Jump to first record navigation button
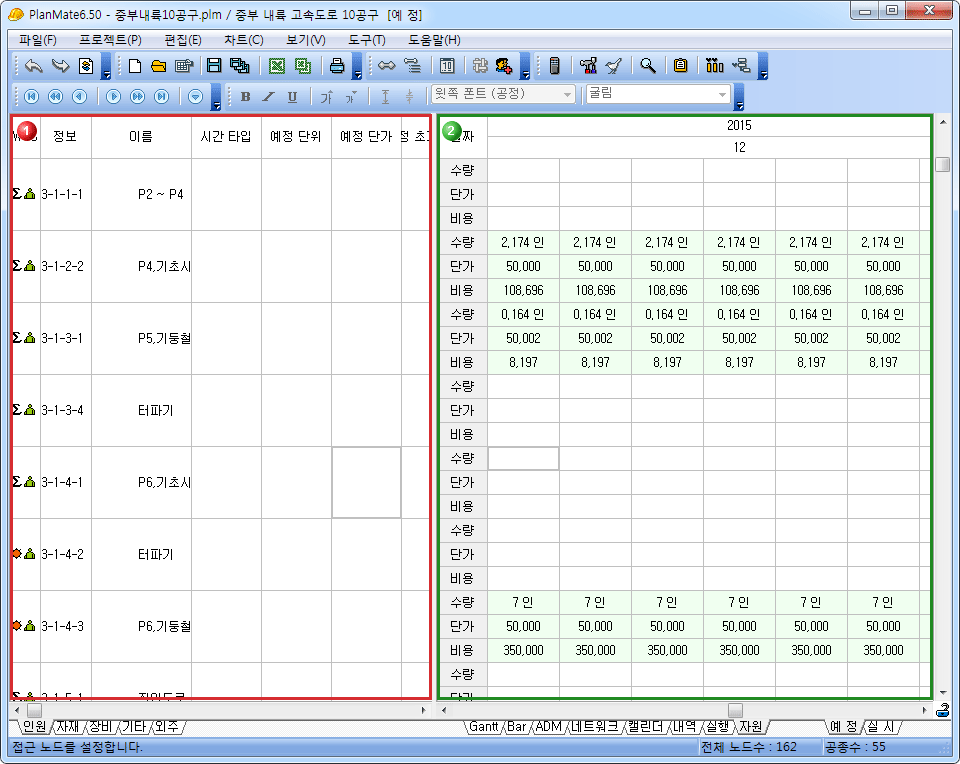960x764 pixels. click(x=31, y=97)
